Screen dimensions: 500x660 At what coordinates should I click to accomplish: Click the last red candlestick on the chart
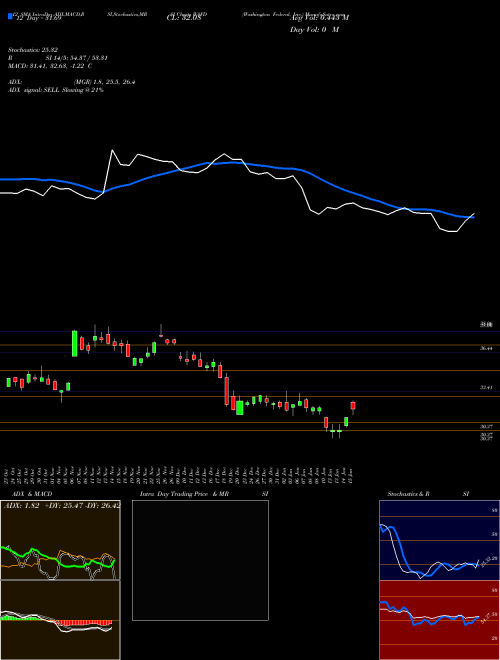[x=353, y=406]
